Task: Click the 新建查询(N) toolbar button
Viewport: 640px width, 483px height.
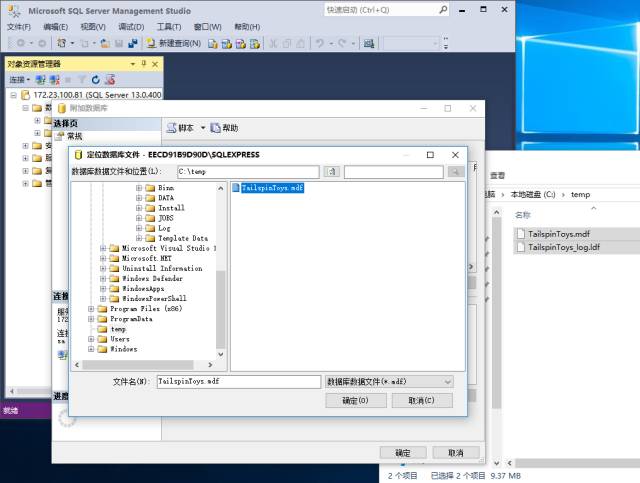Action: click(x=174, y=43)
